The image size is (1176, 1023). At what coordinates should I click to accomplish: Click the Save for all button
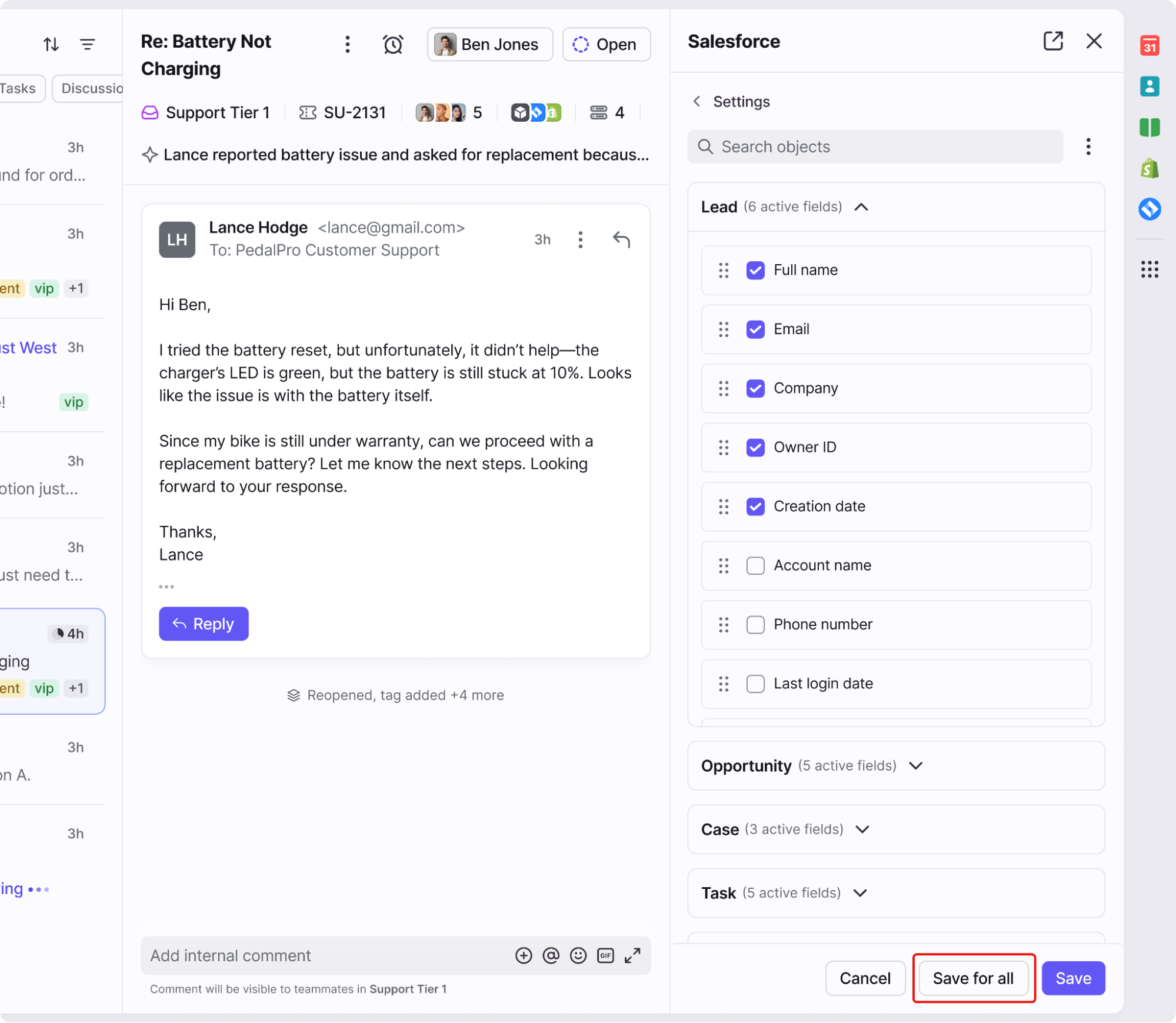click(973, 978)
